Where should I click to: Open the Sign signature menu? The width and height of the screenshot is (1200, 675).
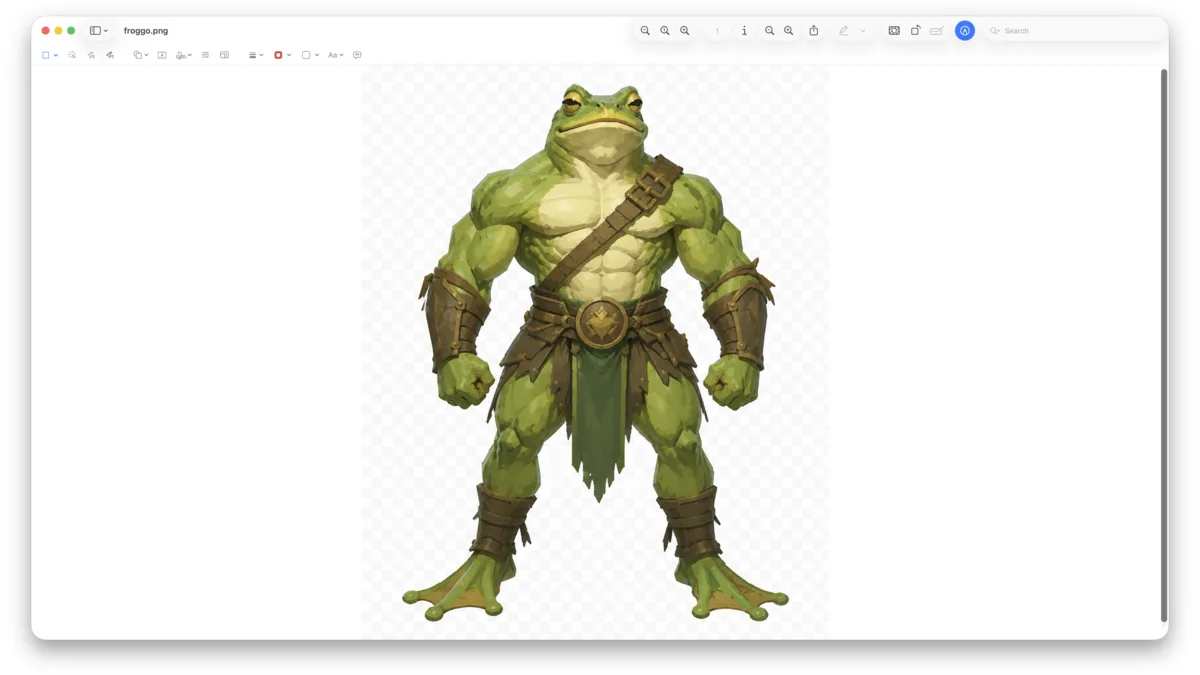click(x=183, y=55)
